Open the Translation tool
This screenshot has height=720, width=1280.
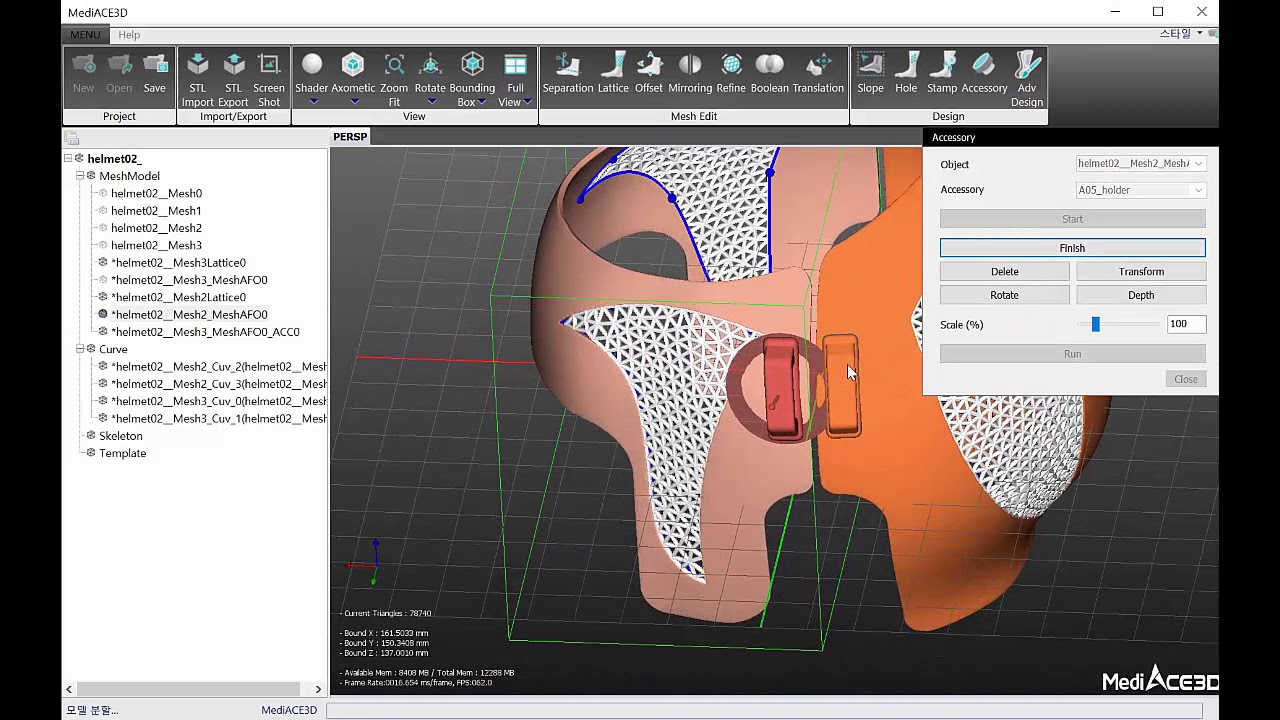click(818, 75)
